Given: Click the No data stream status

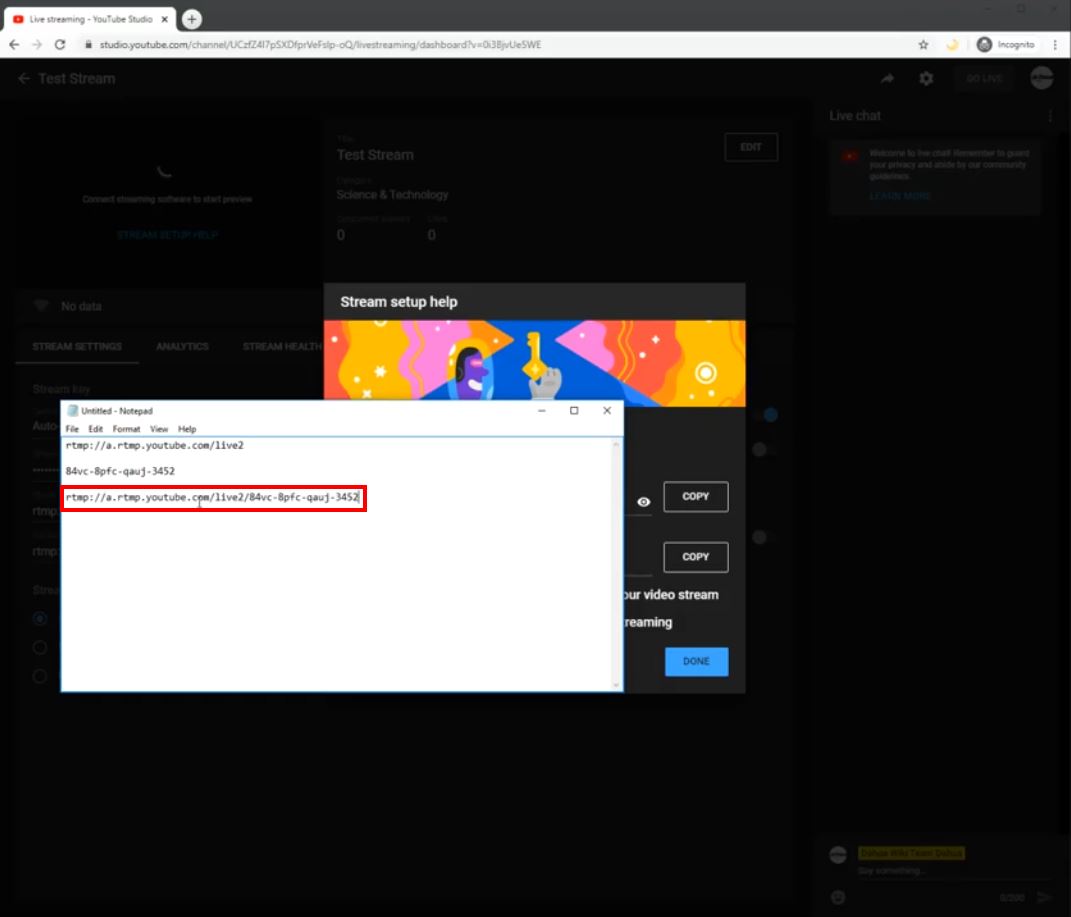Looking at the screenshot, I should 81,306.
